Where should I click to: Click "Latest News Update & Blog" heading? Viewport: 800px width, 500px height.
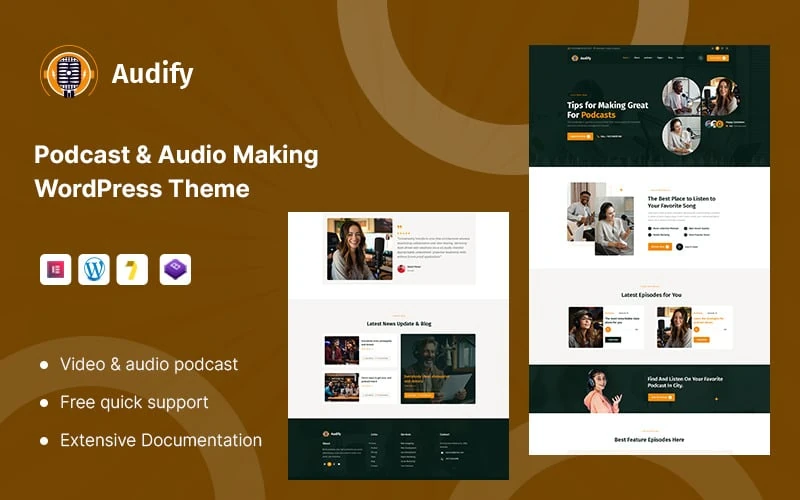399,323
